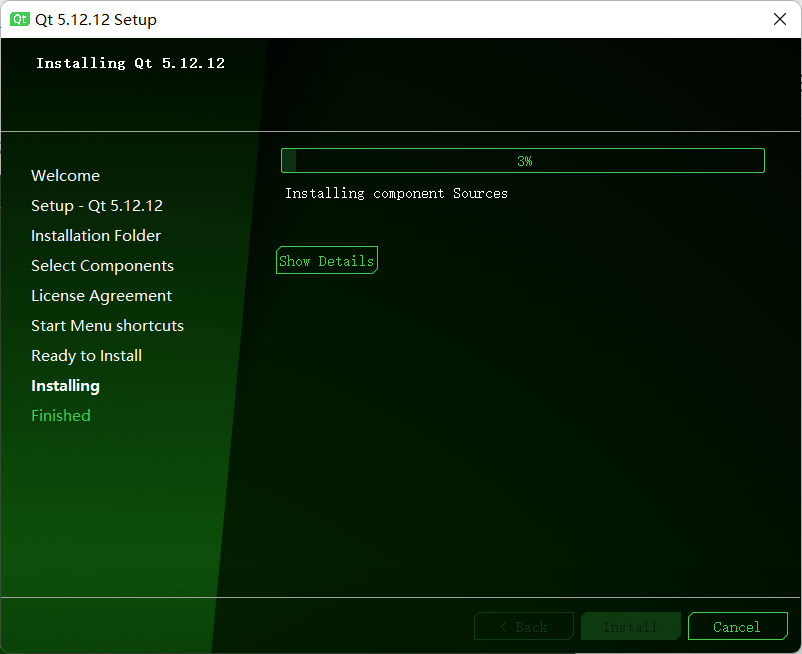Click the Installing component Sources status text
This screenshot has width=802, height=654.
[396, 193]
